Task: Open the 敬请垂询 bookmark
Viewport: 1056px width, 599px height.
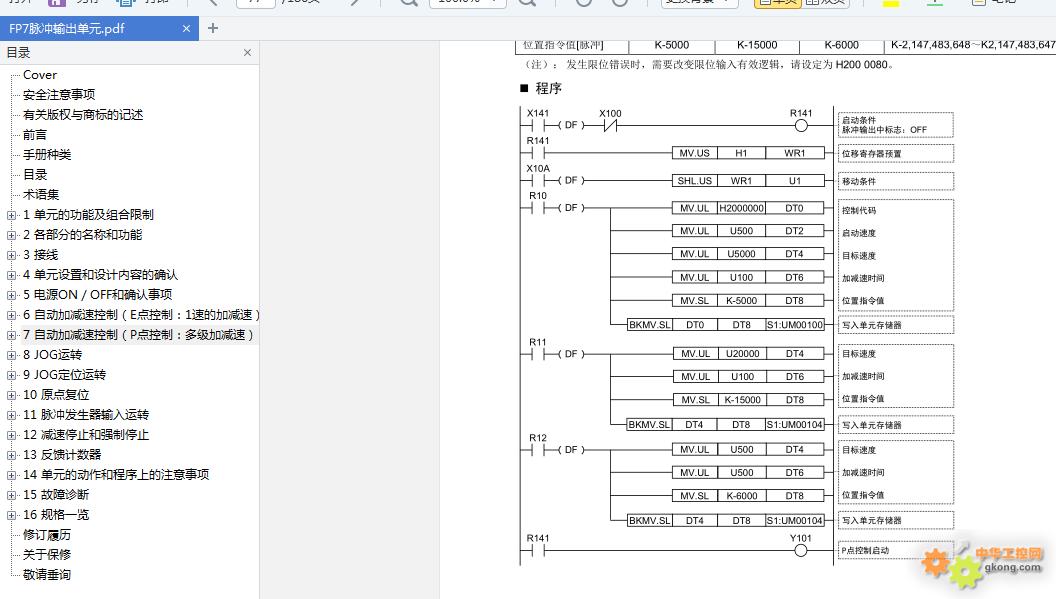Action: click(x=46, y=575)
